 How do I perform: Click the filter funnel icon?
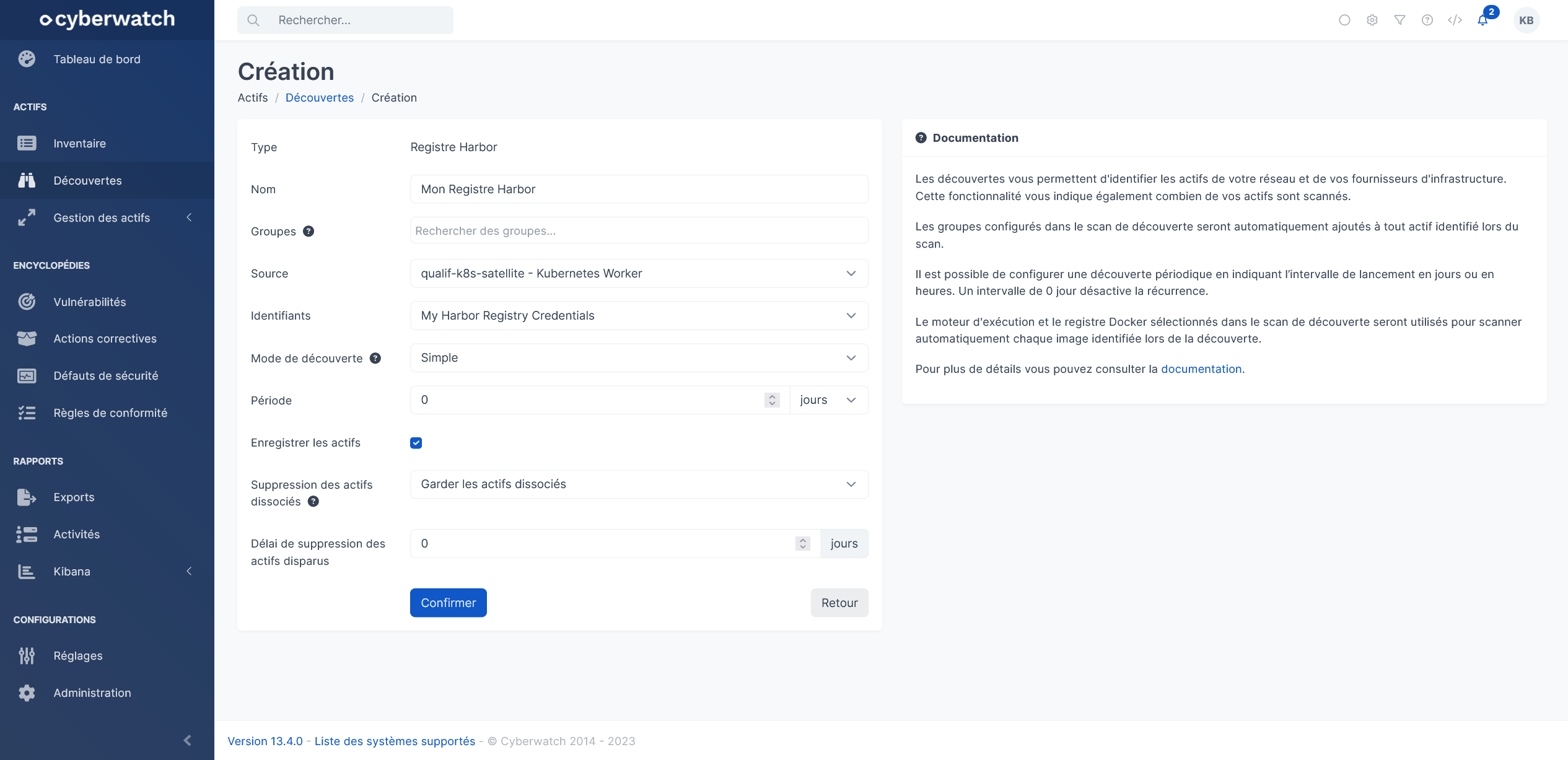1399,20
